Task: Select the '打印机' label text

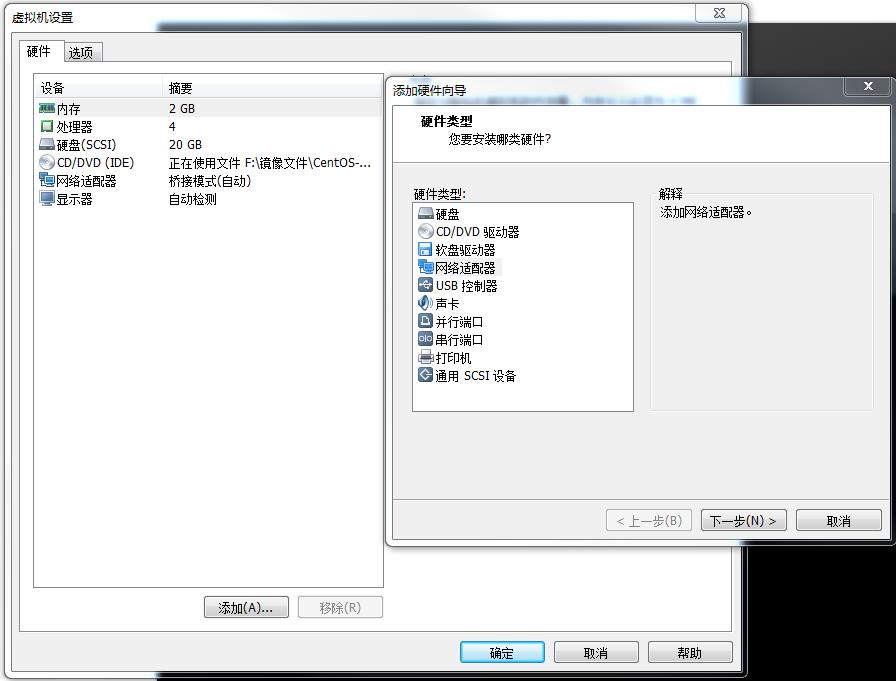Action: click(x=453, y=358)
